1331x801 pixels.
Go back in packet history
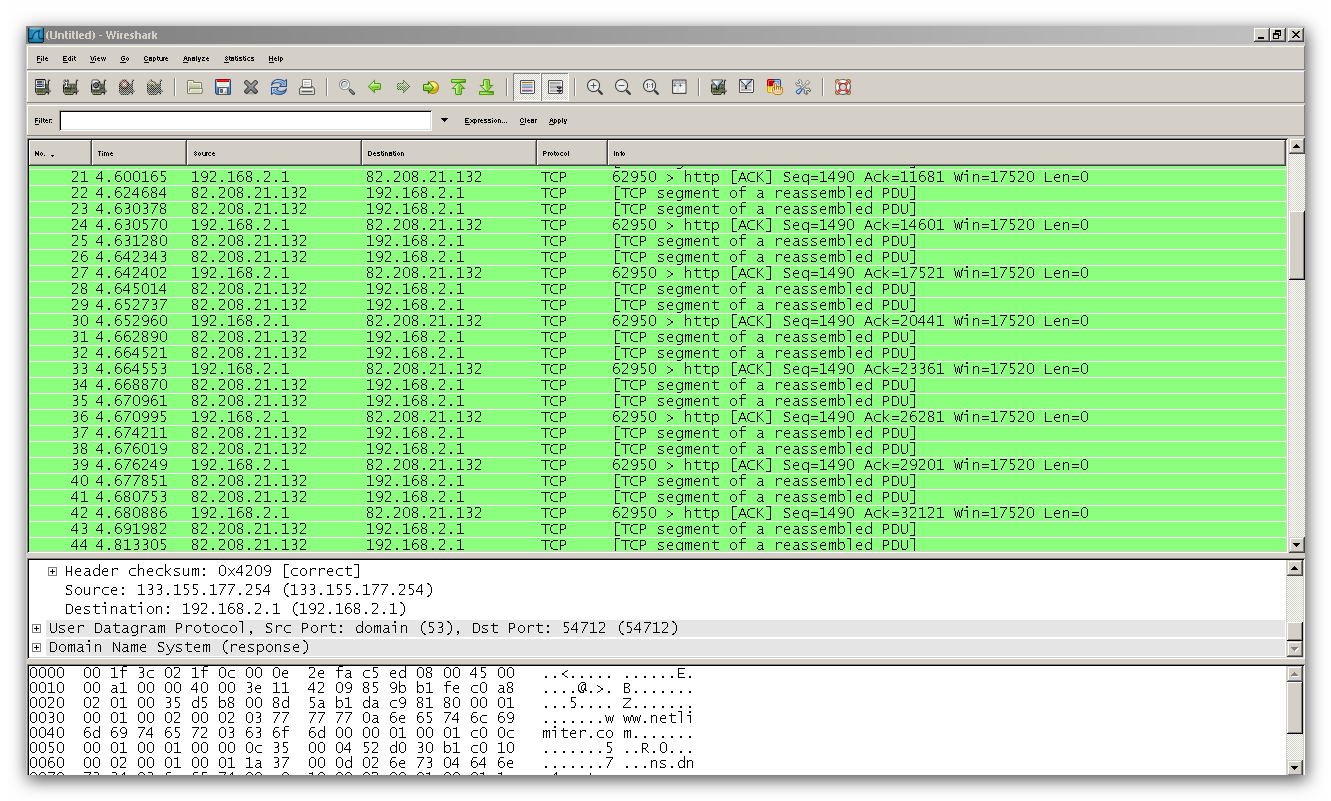375,87
